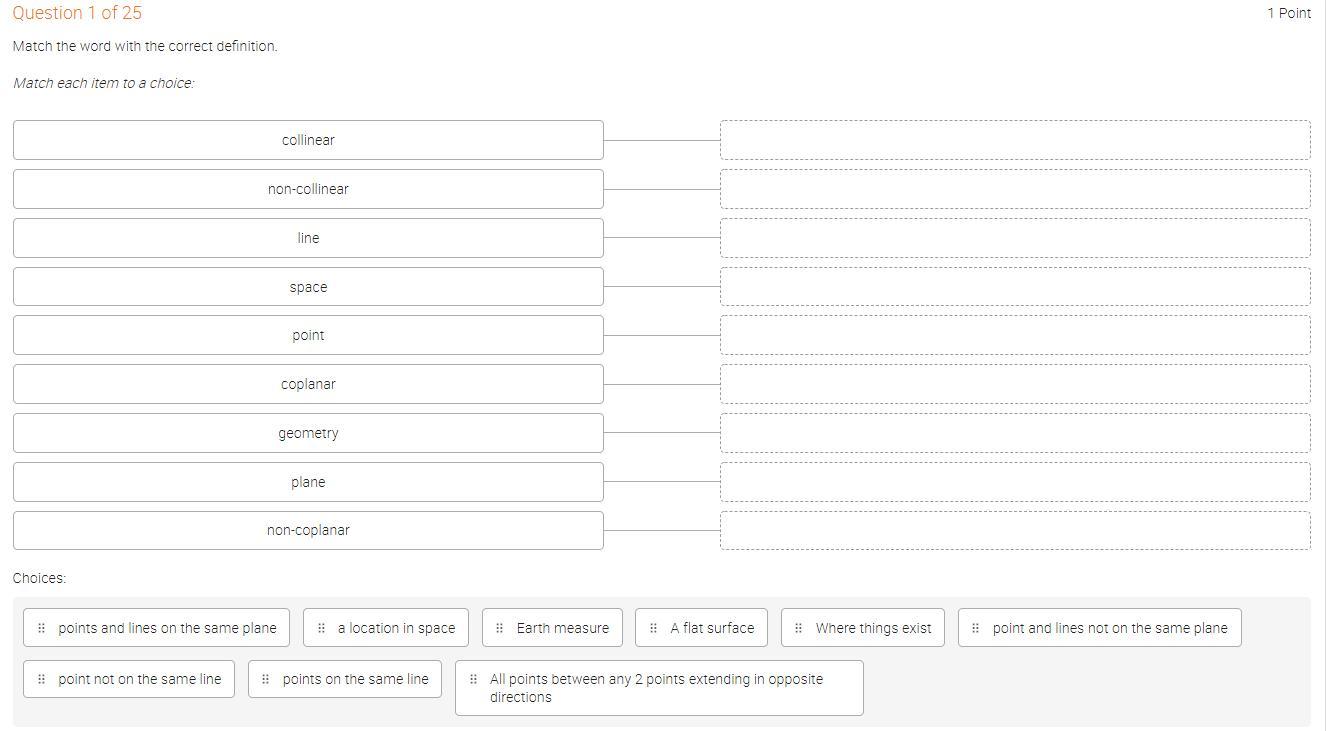The width and height of the screenshot is (1326, 731).
Task: Click empty drop zone next to 'coplanar'
Action: [x=1015, y=384]
